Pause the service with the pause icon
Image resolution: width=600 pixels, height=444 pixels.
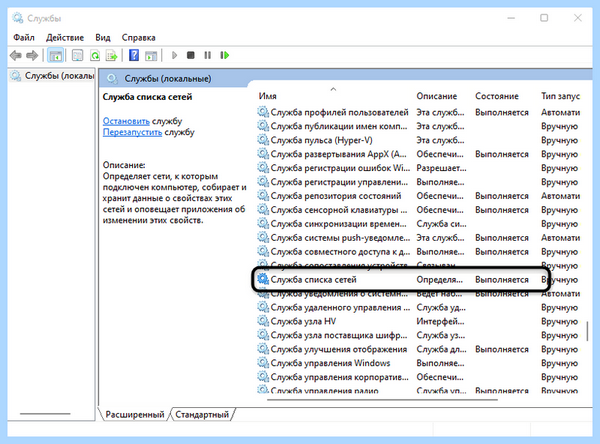[207, 56]
